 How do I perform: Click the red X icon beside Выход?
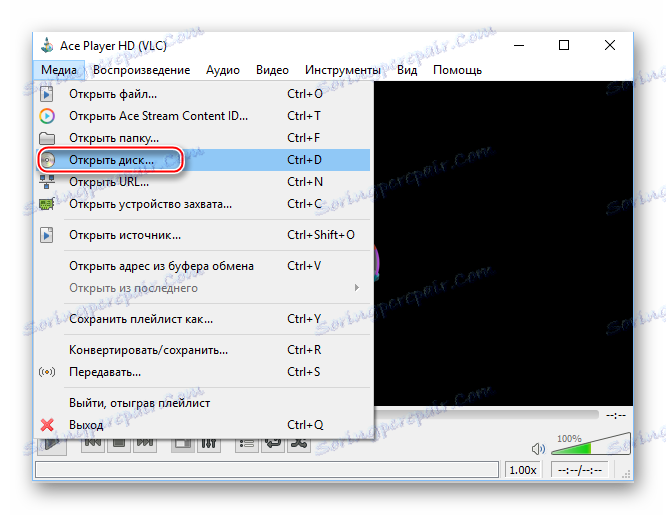(x=47, y=425)
